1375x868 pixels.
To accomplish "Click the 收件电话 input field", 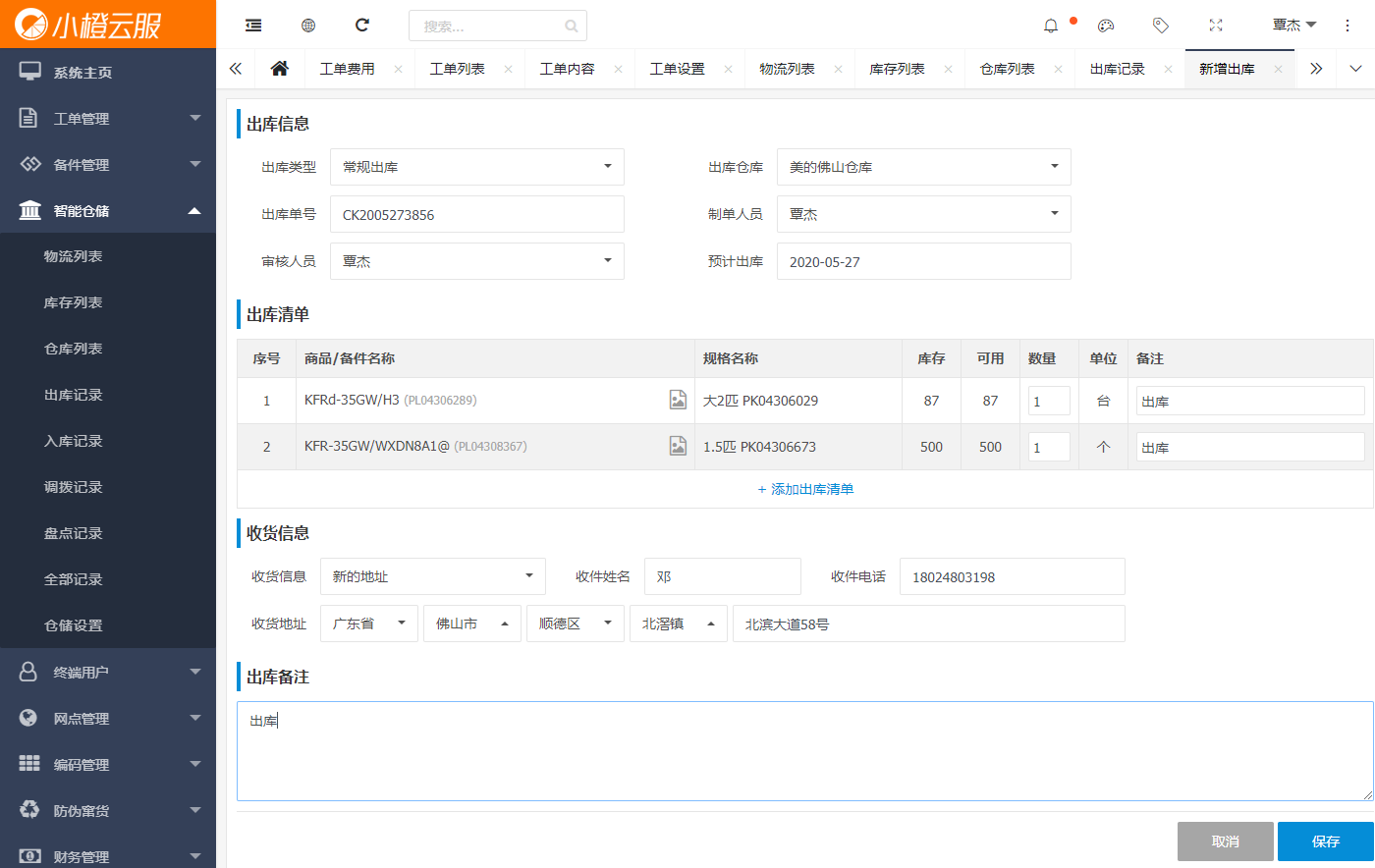I will [x=1013, y=576].
